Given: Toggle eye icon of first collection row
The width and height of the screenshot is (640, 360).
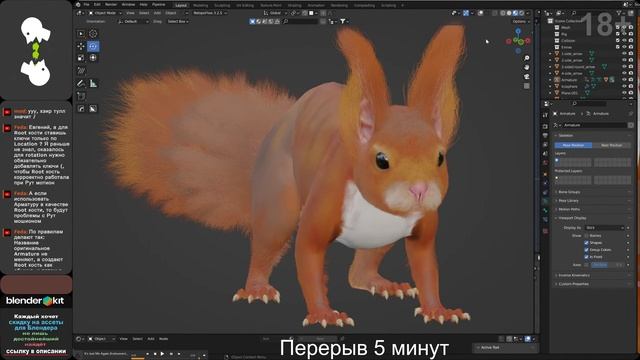Looking at the screenshot, I should 624,27.
